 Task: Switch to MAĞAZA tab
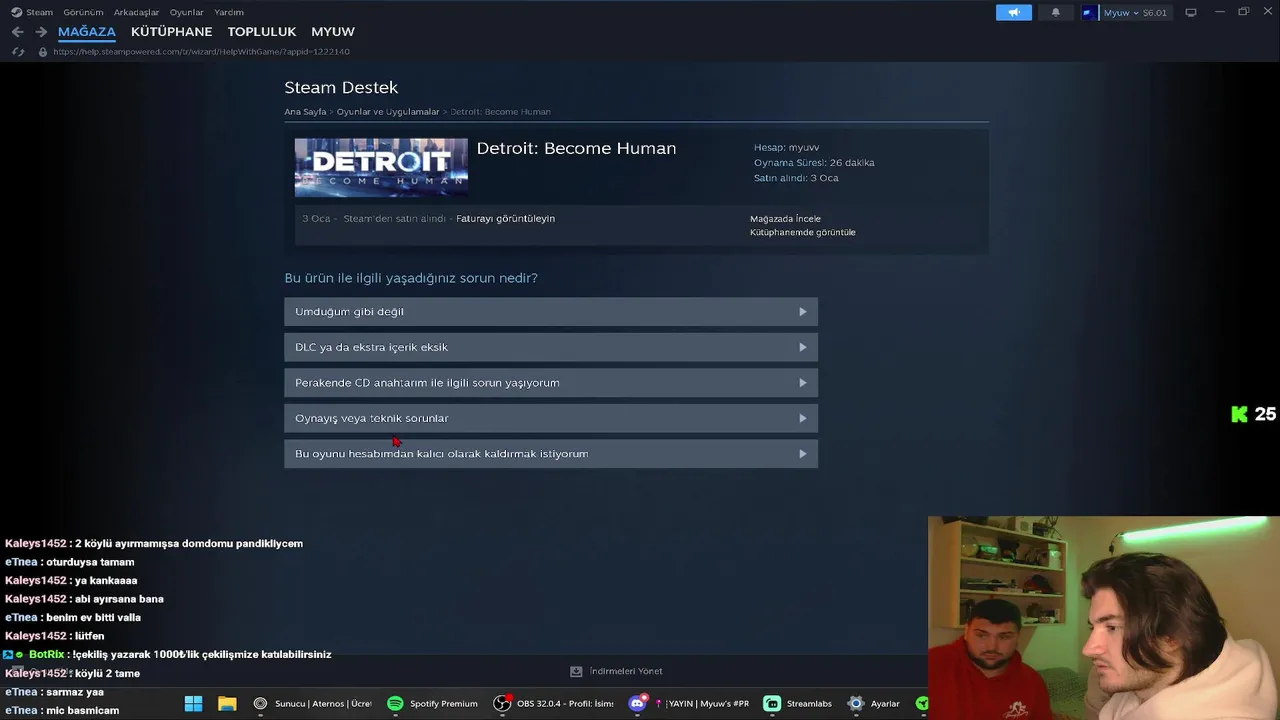click(x=87, y=32)
